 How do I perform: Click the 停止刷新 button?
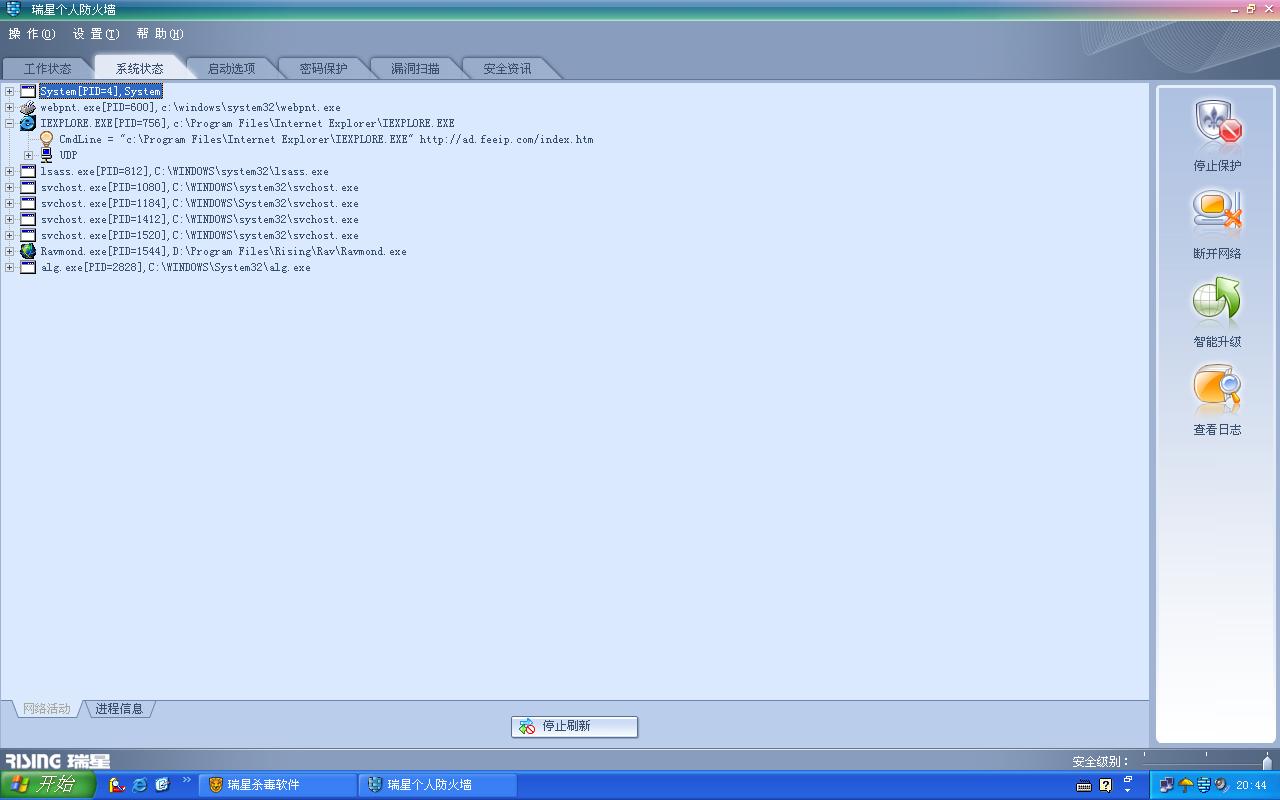coord(574,727)
